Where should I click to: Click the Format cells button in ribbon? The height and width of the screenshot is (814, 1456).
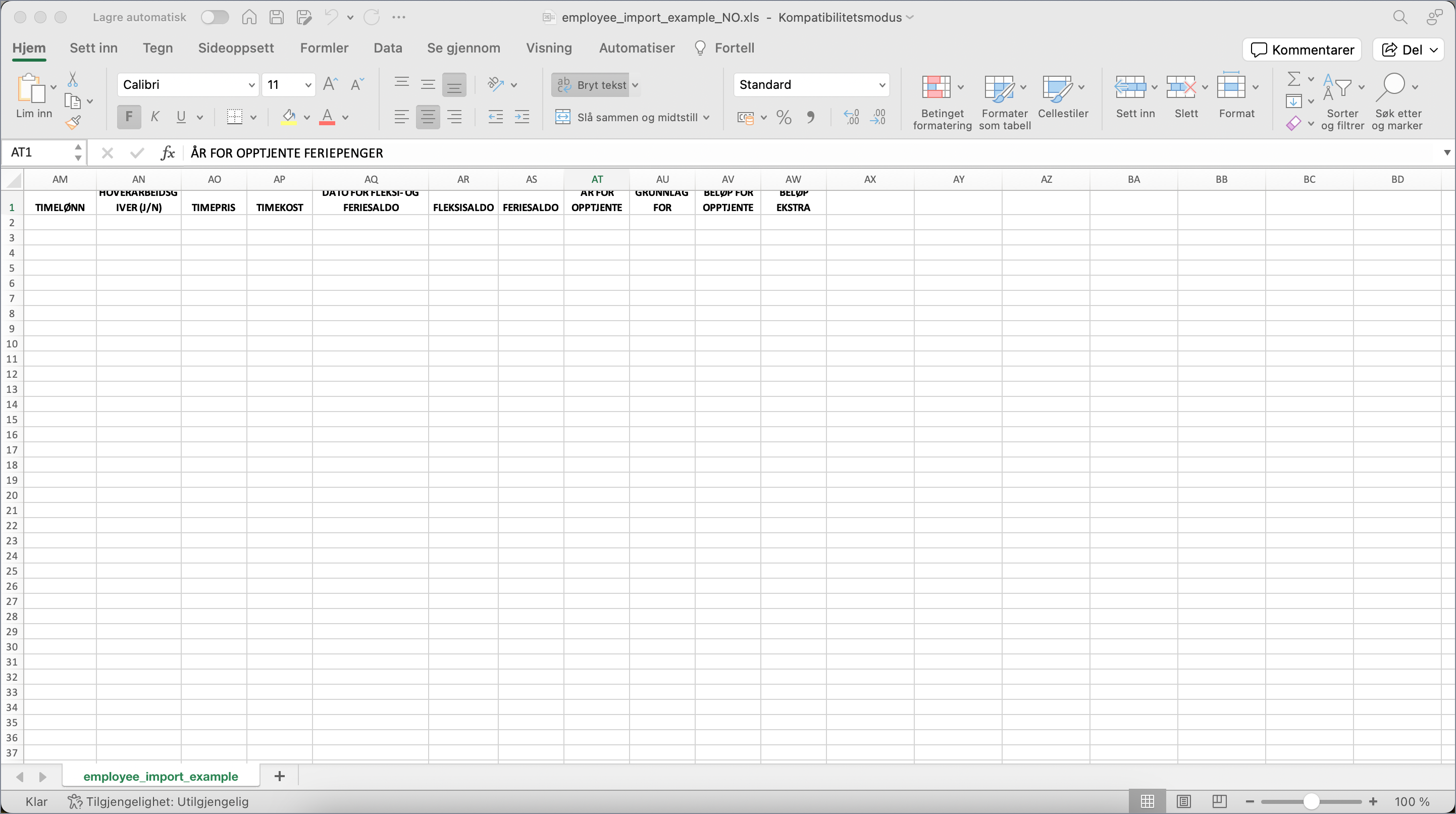[1236, 96]
